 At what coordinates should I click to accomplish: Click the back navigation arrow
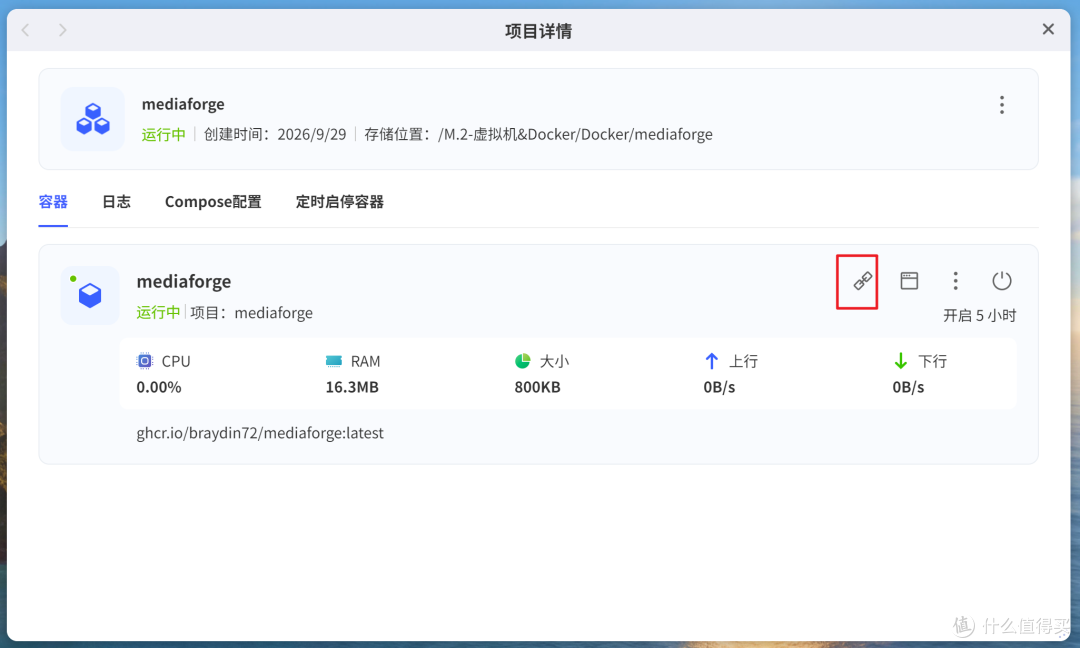[x=25, y=30]
